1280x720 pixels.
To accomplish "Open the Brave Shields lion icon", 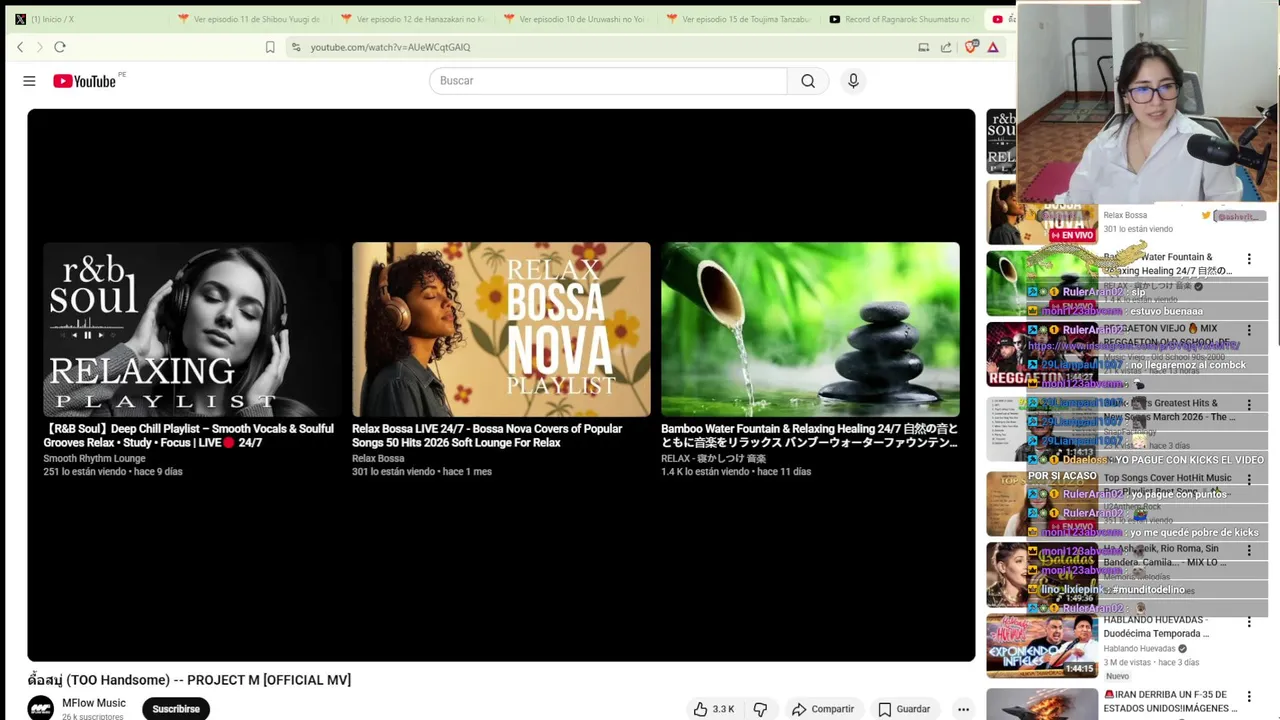I will click(x=970, y=47).
